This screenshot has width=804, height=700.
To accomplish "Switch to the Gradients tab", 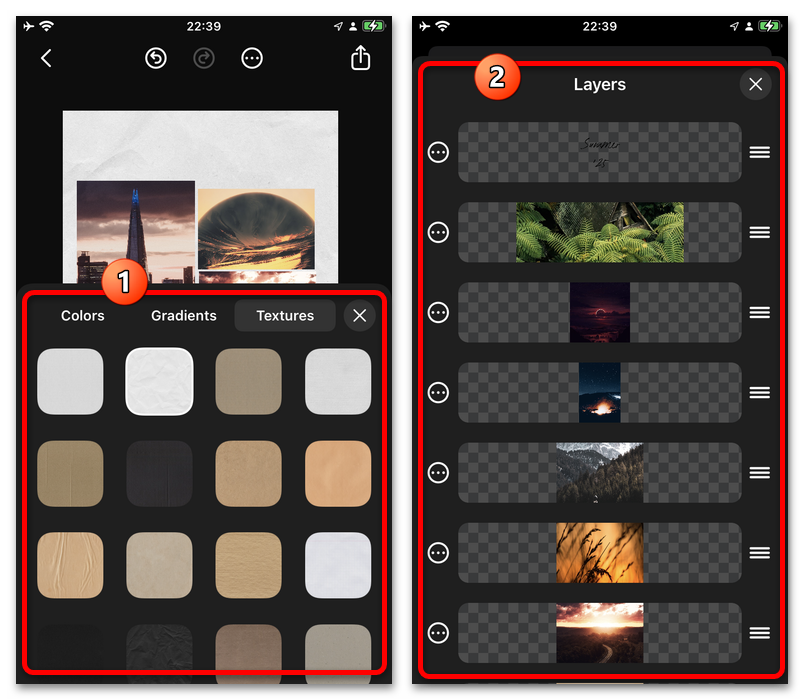I will click(x=184, y=316).
